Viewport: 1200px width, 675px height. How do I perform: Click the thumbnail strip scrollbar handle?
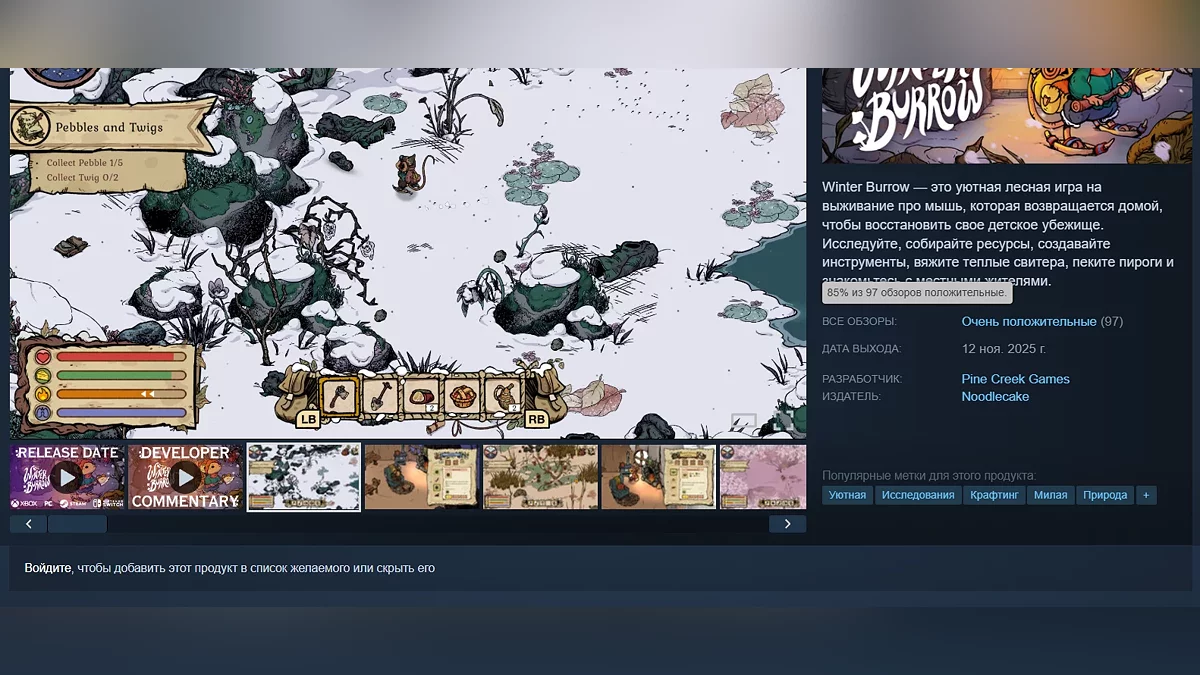[x=77, y=524]
